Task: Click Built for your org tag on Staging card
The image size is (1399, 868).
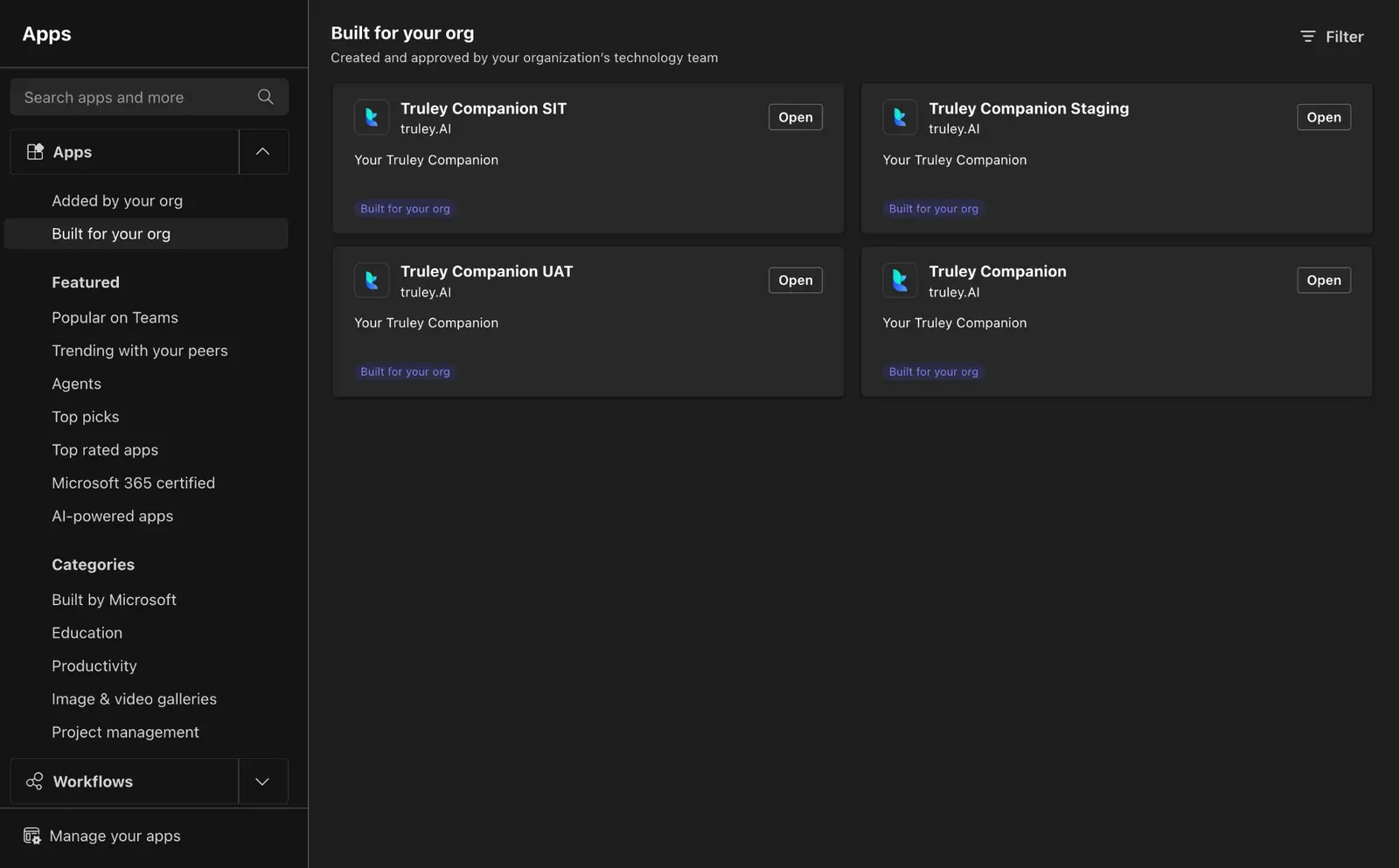Action: click(x=933, y=209)
